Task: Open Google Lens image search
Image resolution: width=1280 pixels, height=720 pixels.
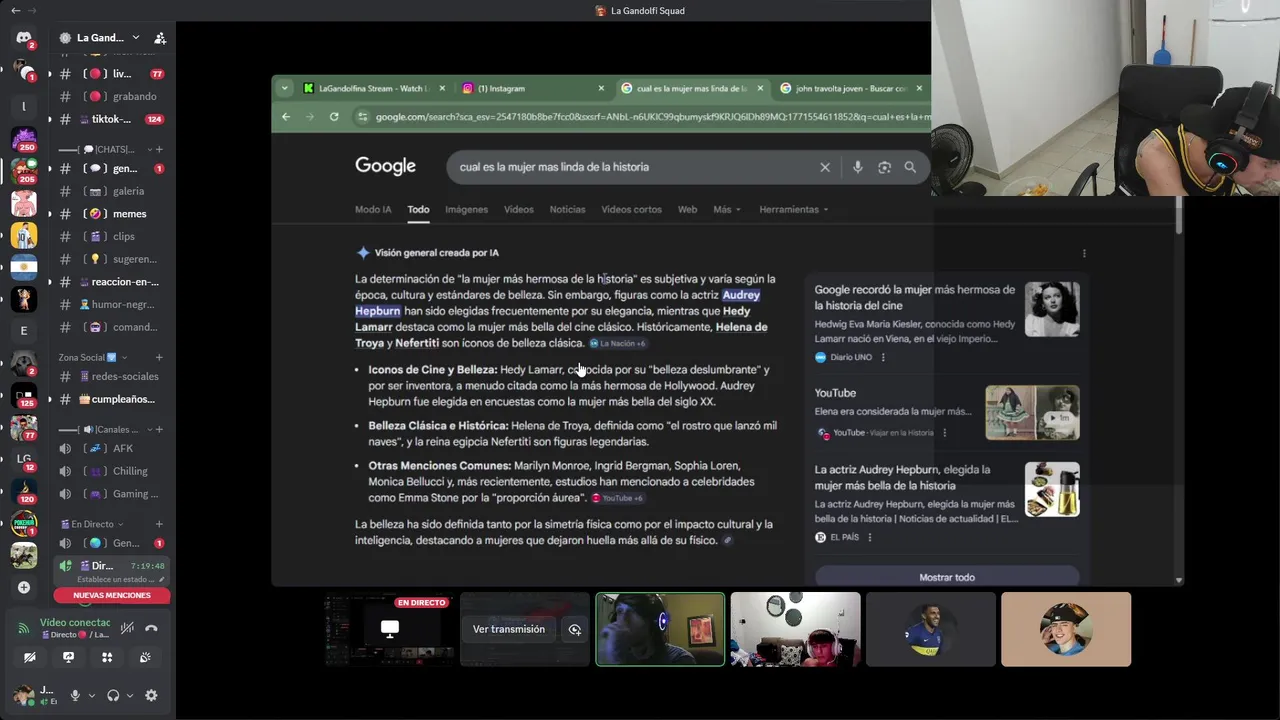Action: pyautogui.click(x=884, y=167)
